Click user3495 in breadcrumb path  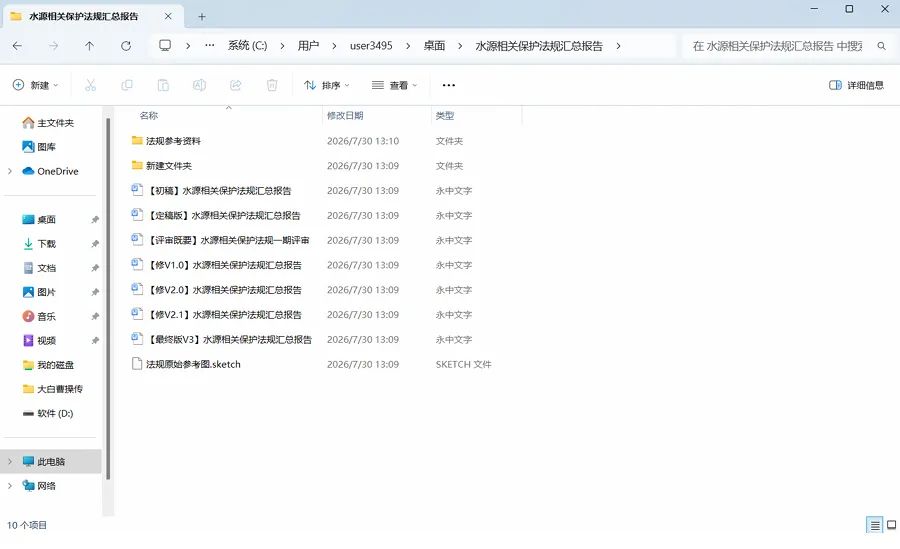coord(371,45)
